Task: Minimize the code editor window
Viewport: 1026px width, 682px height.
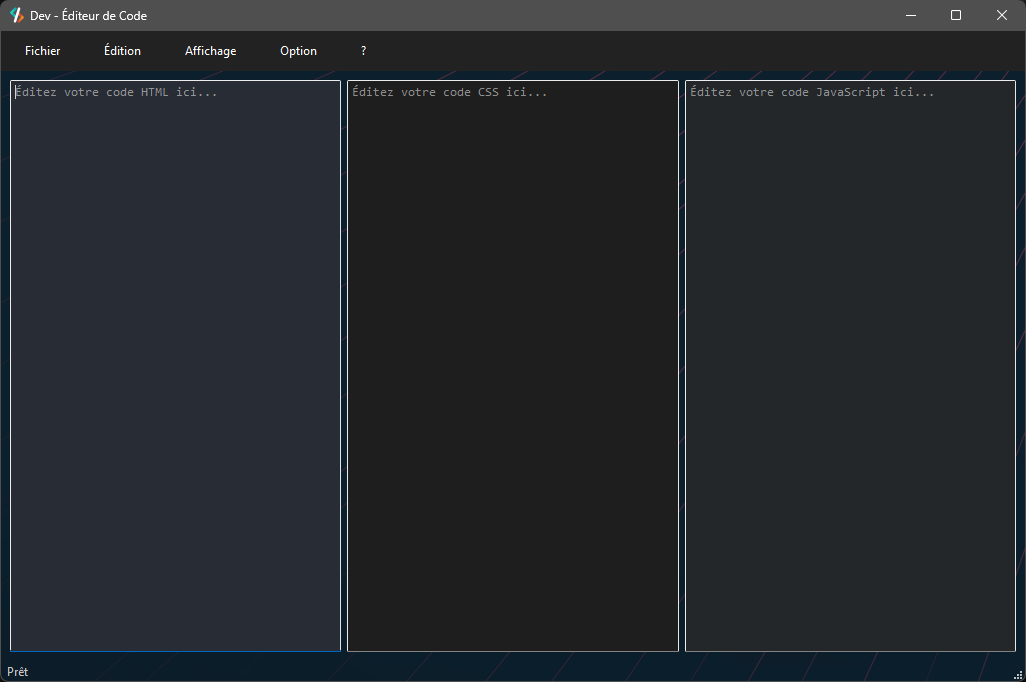Action: click(x=911, y=15)
